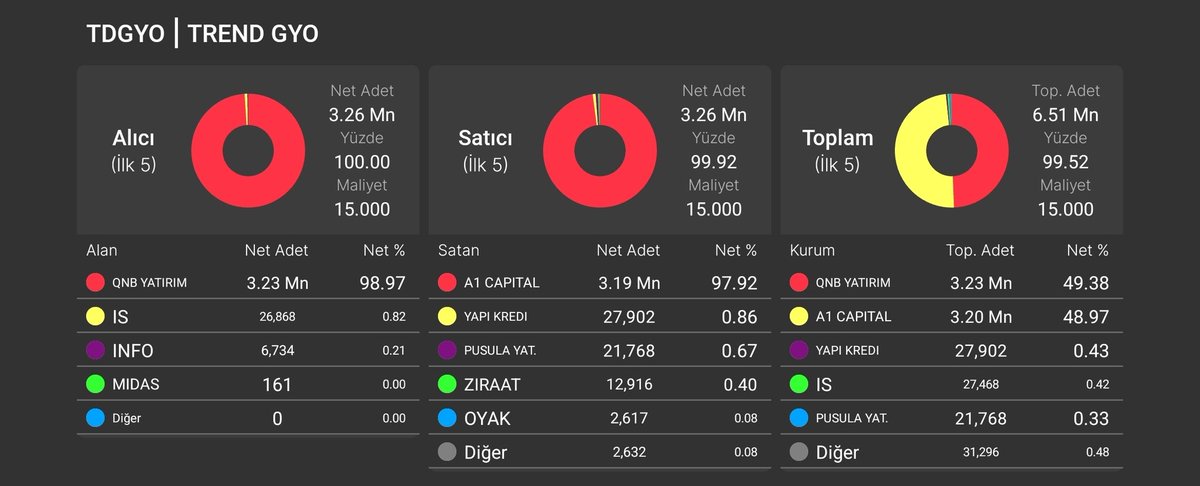Click the red dot beside QNB YATIRIM in Kurum list
Viewport: 1200px width, 486px height.
[x=799, y=283]
